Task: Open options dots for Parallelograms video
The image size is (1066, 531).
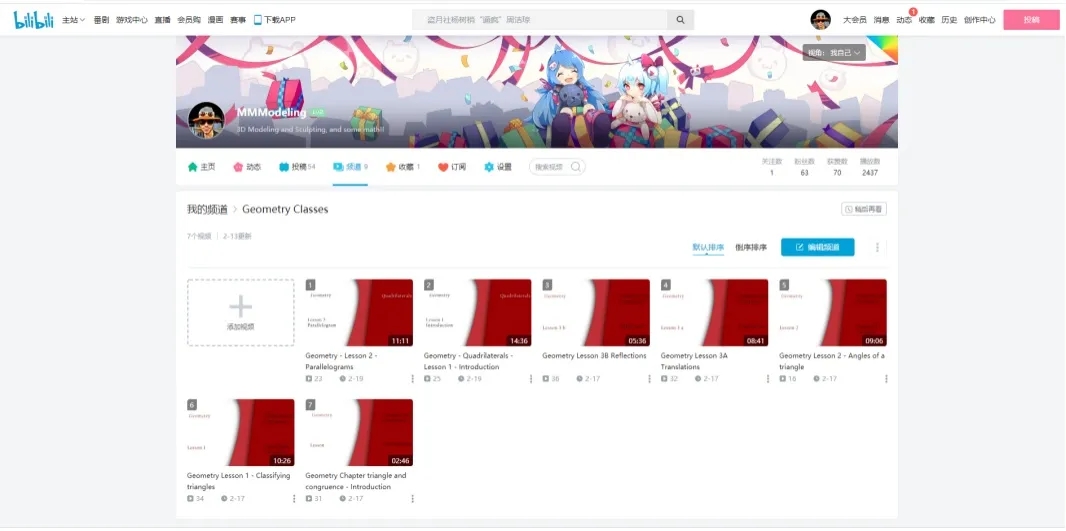Action: (x=412, y=379)
